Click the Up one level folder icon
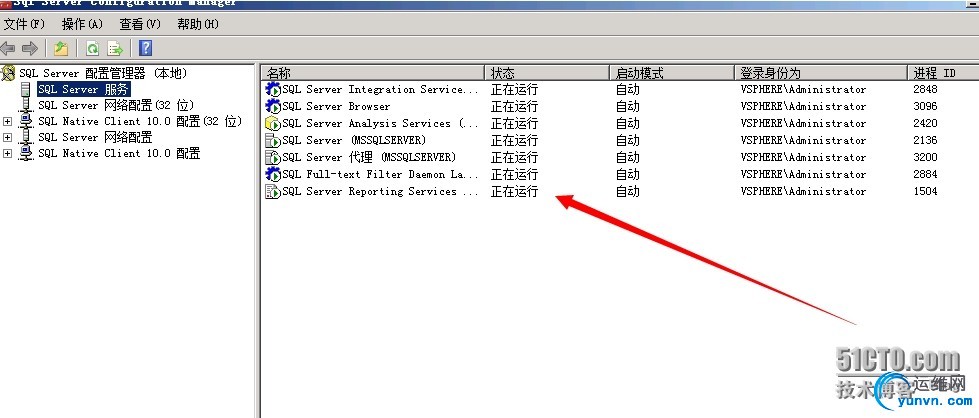979x418 pixels. tap(61, 48)
